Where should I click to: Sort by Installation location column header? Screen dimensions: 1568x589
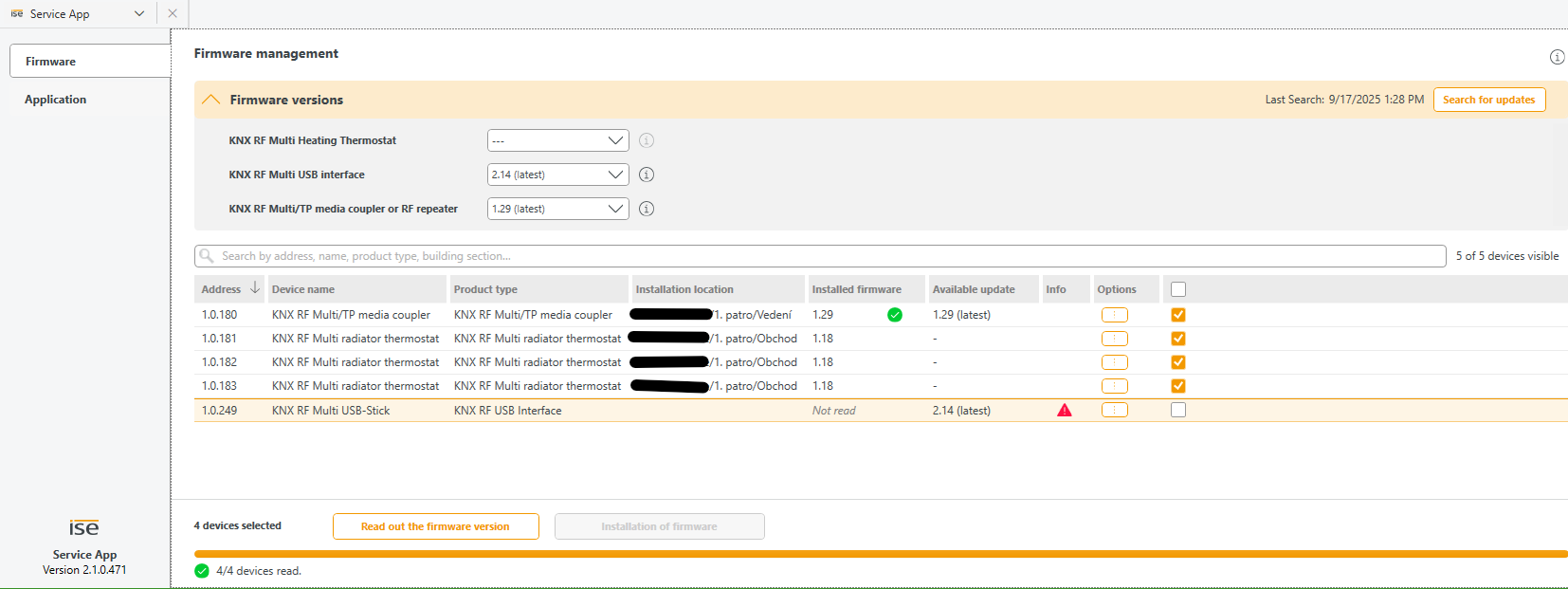[x=719, y=289]
